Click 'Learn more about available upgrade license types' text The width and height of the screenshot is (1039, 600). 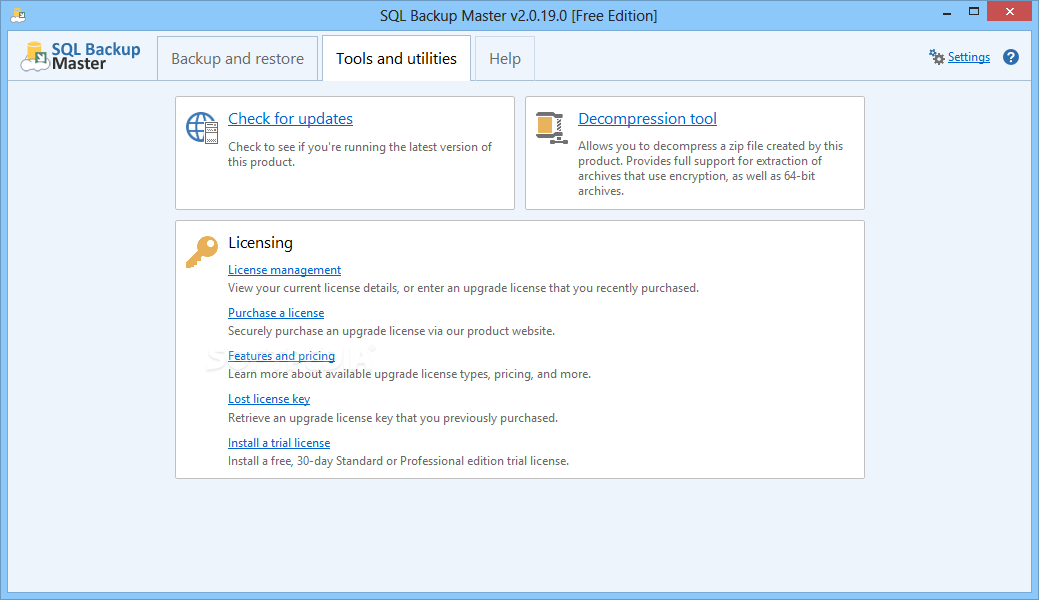click(409, 374)
